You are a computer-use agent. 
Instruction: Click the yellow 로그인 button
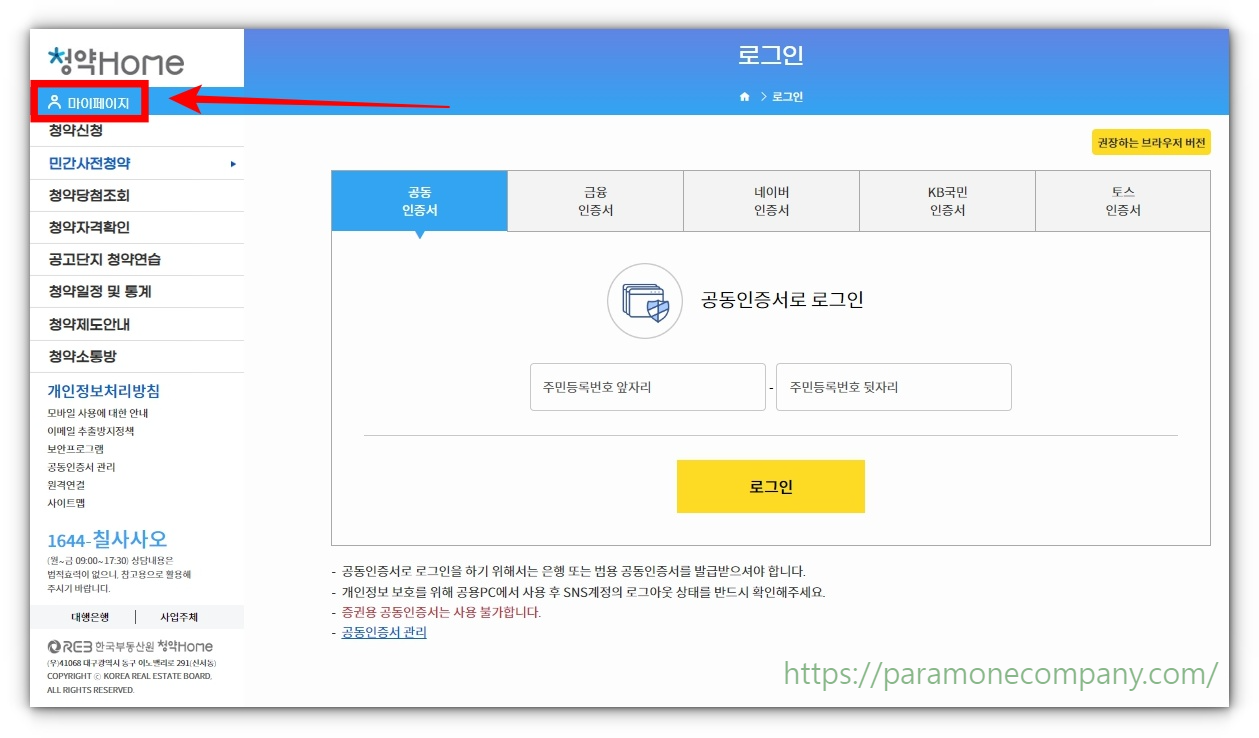pyautogui.click(x=770, y=486)
